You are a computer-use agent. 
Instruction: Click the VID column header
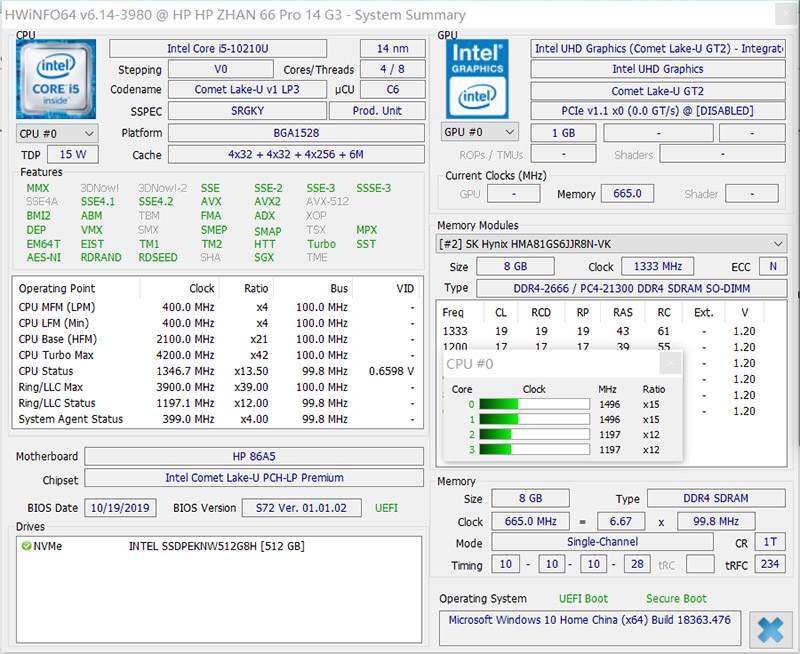click(405, 288)
